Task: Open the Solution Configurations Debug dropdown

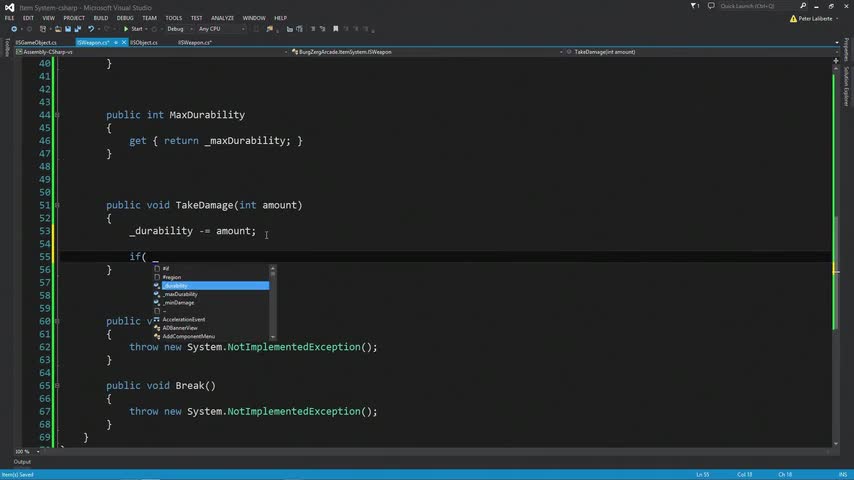Action: (179, 29)
